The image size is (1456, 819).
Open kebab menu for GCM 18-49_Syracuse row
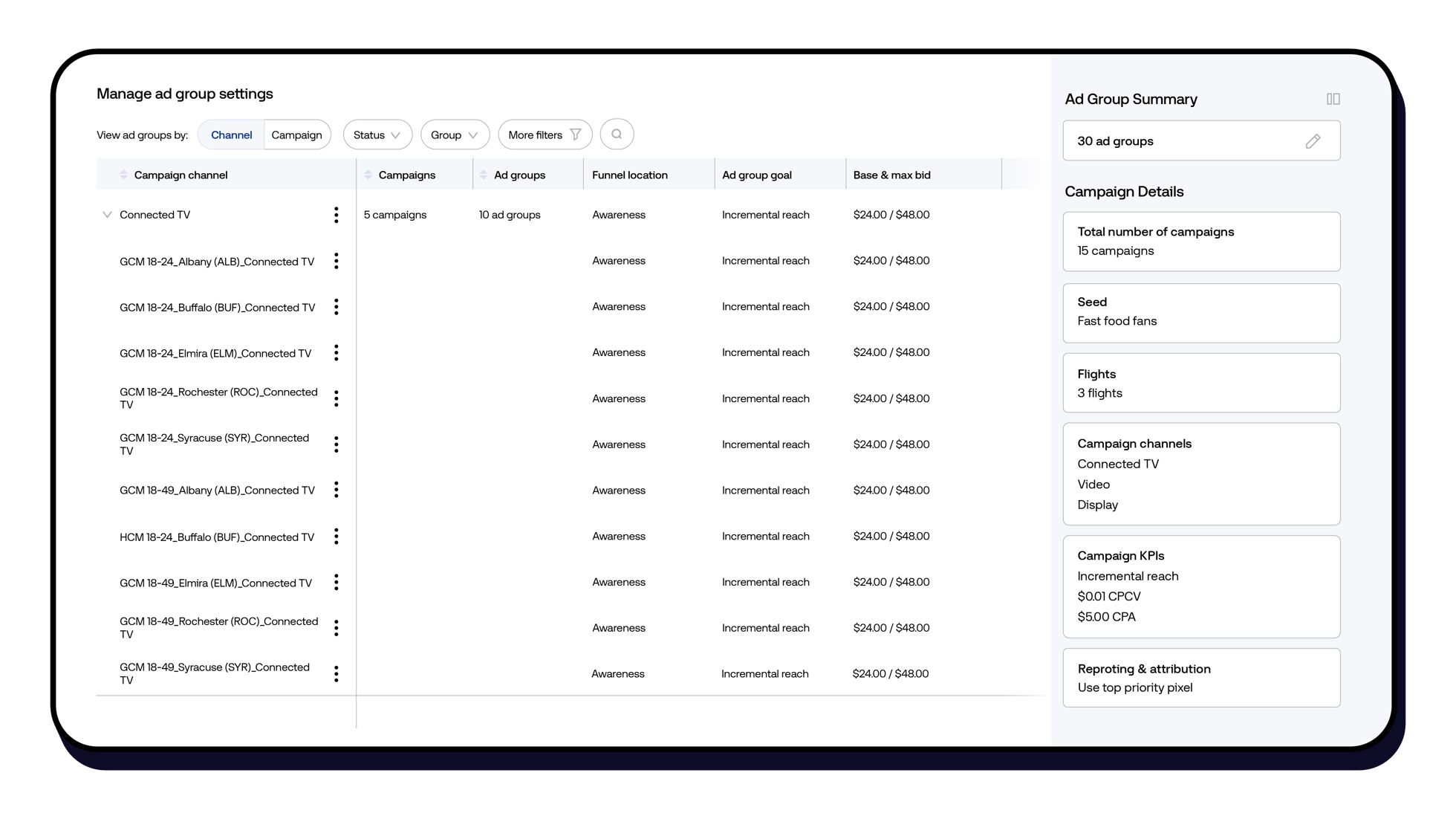click(x=337, y=674)
